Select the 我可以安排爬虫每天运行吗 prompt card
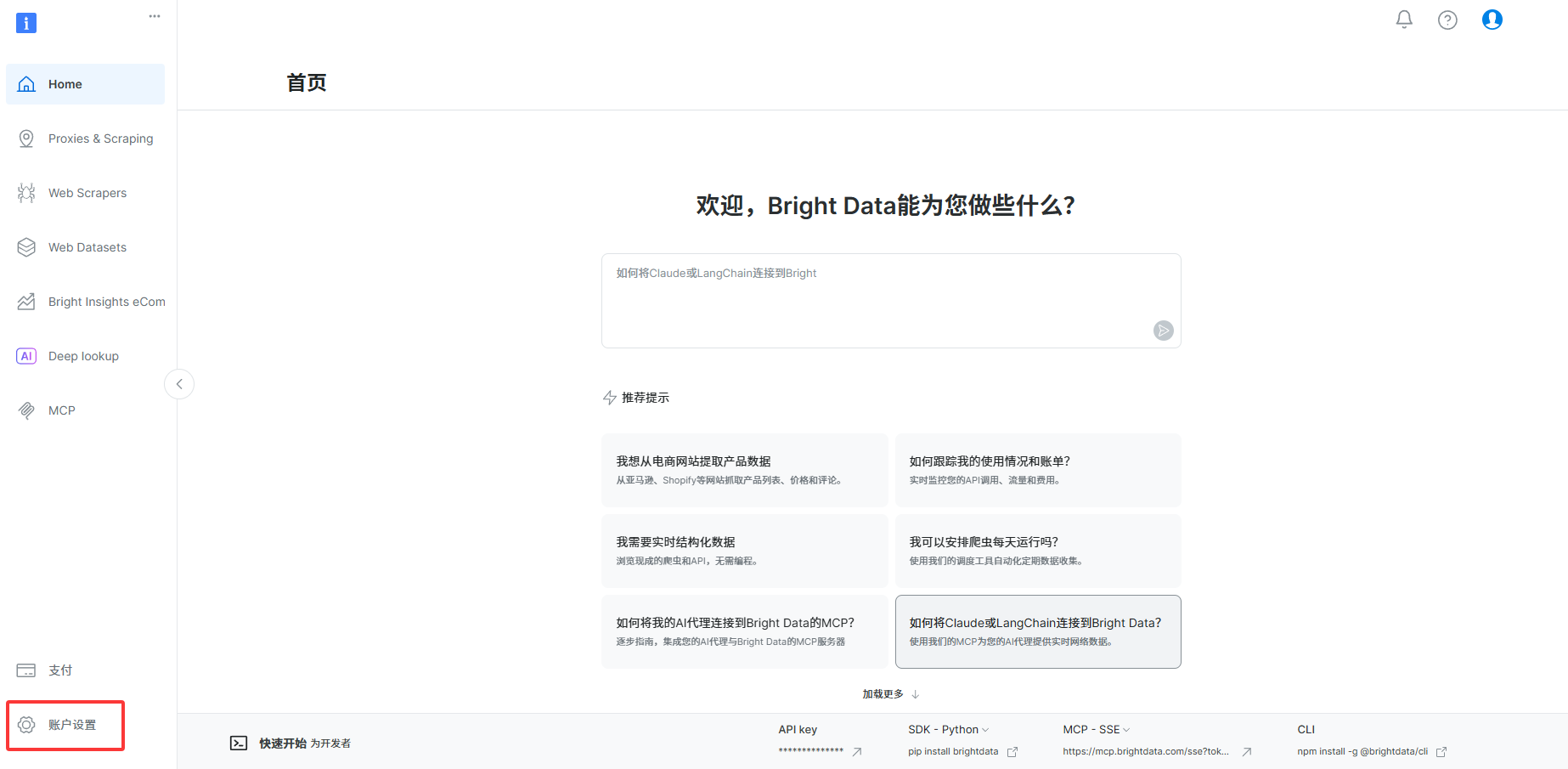 (x=1038, y=551)
